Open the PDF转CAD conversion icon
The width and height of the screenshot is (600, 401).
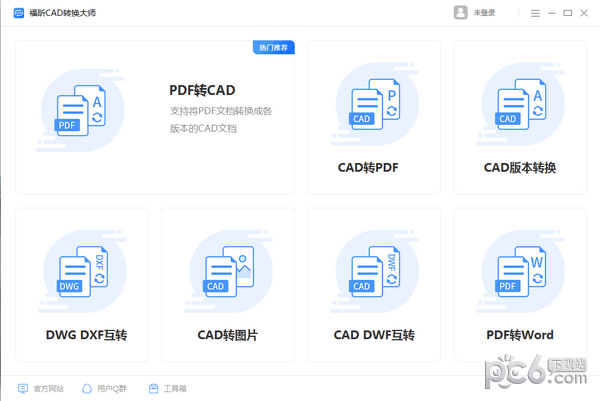pos(81,110)
